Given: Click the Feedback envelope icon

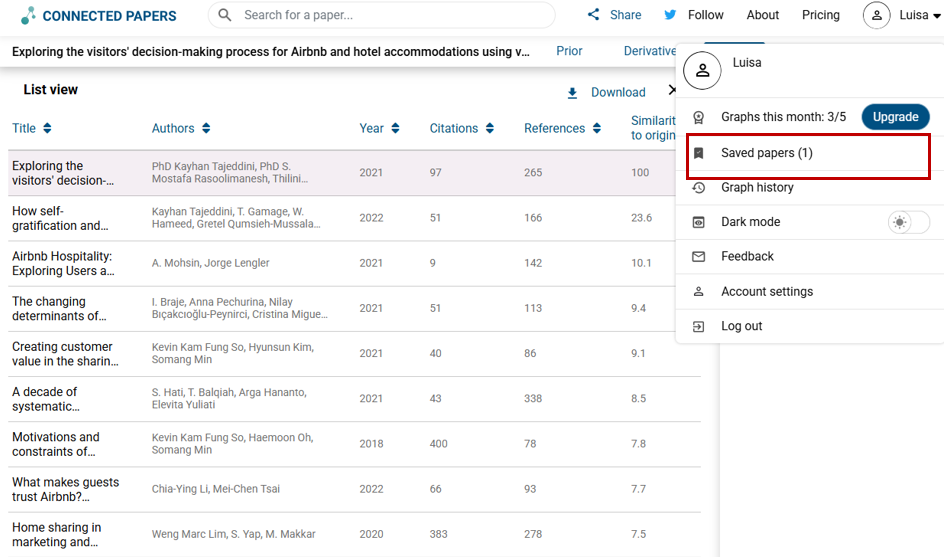Looking at the screenshot, I should [700, 257].
